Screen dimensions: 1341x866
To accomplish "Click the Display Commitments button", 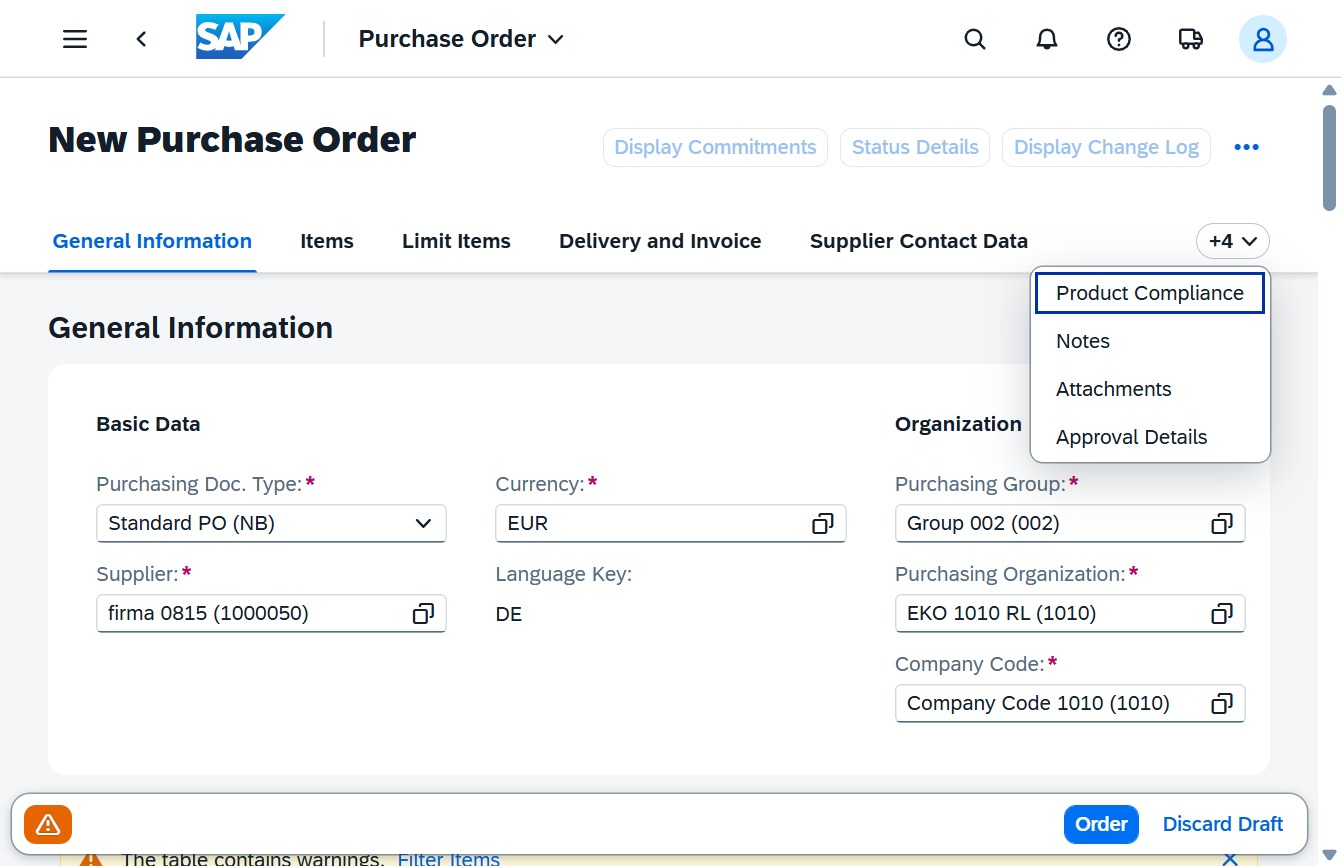I will tap(715, 147).
